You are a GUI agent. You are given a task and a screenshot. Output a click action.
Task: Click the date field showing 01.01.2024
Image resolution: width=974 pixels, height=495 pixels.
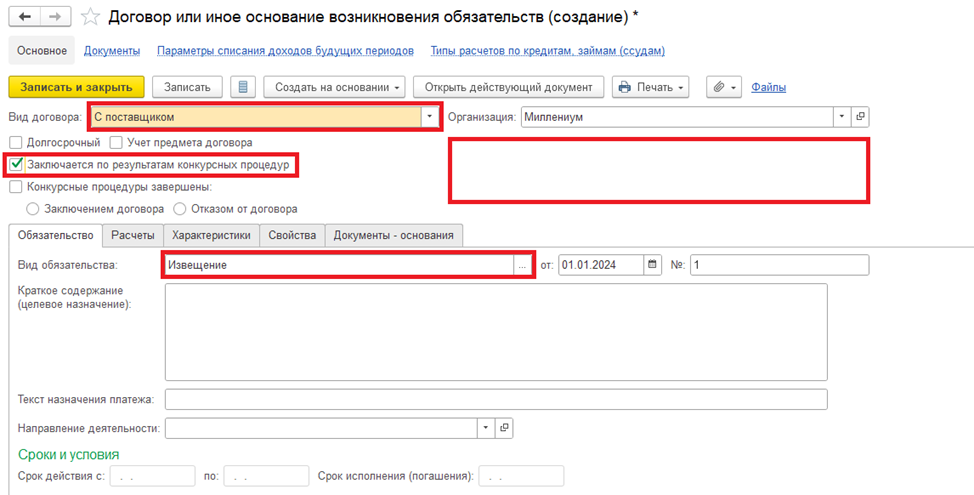click(x=601, y=265)
